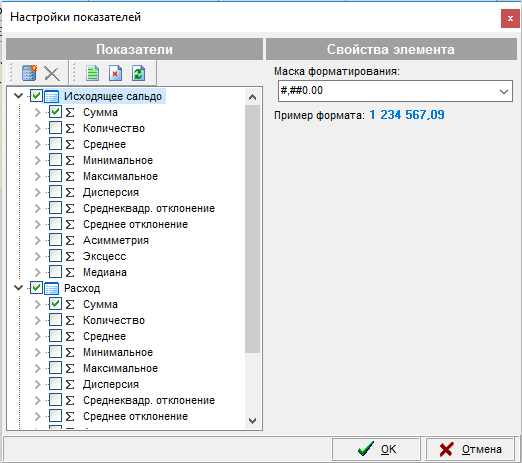Click the table icon beside Расход
The height and width of the screenshot is (463, 522).
51,288
